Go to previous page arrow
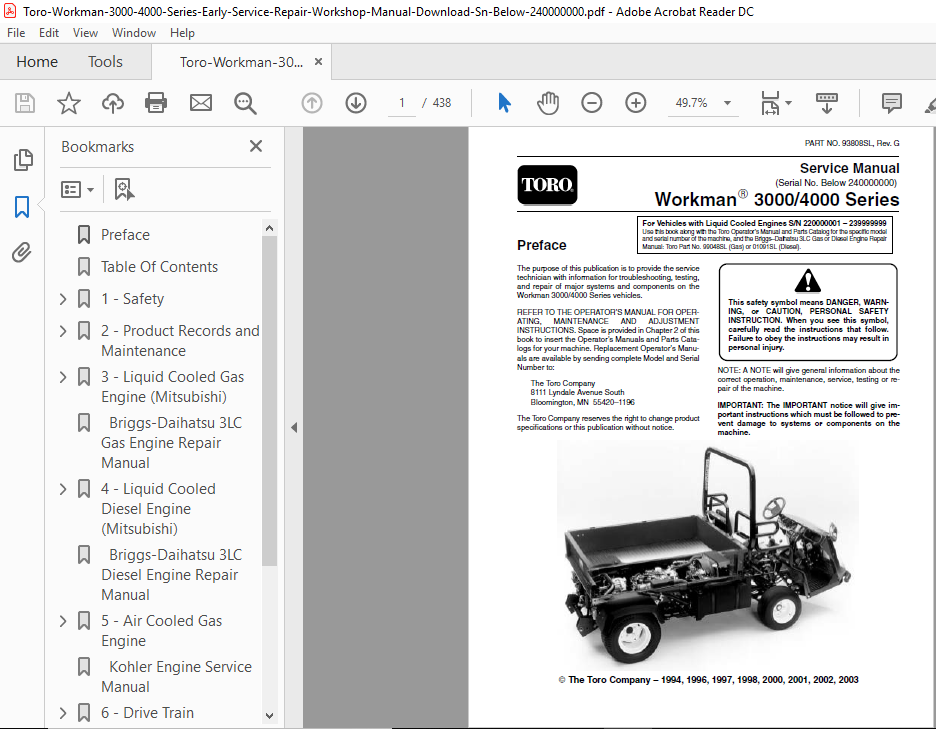 click(312, 103)
